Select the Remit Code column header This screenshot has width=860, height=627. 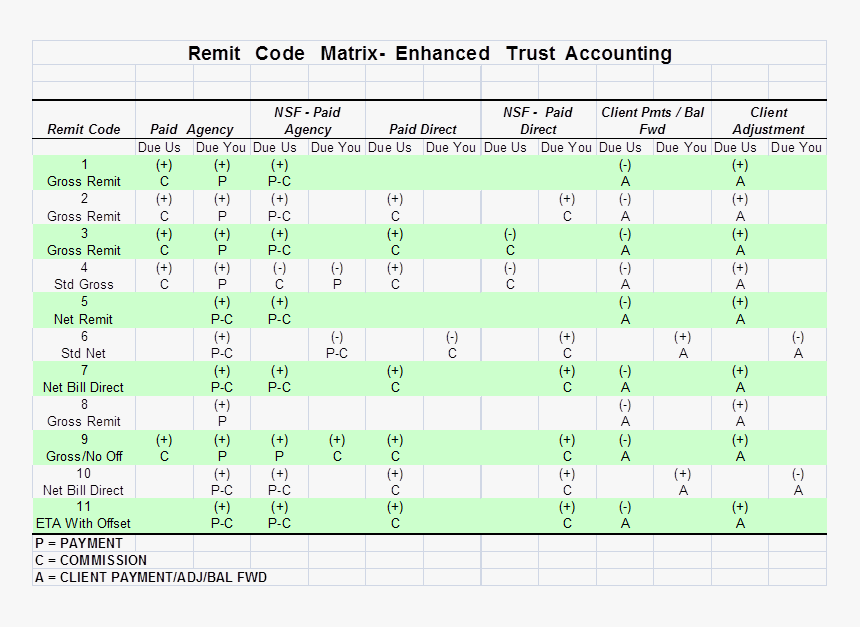[x=84, y=130]
